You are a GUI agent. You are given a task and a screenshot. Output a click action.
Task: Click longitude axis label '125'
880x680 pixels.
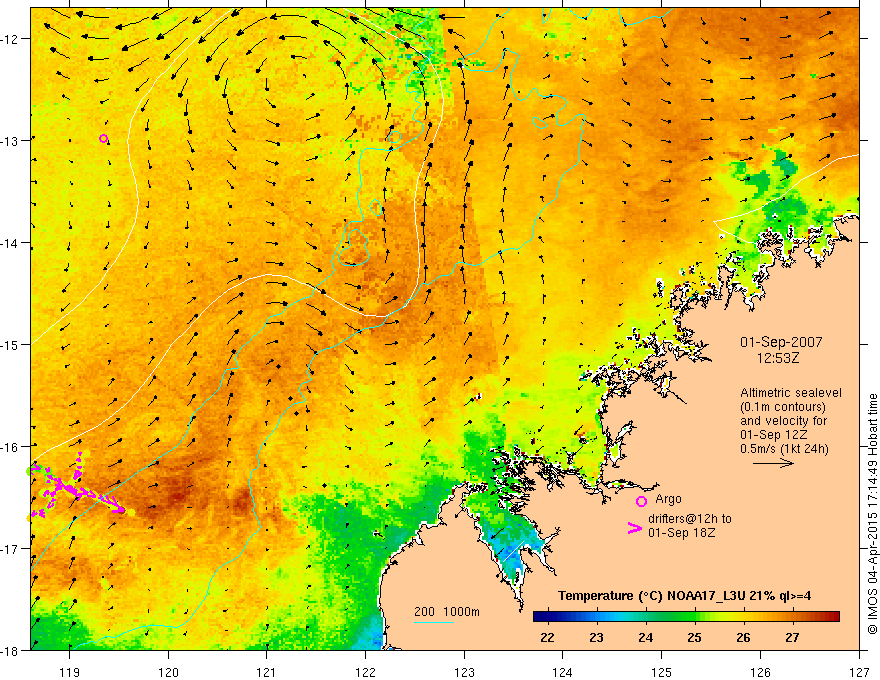[x=661, y=672]
